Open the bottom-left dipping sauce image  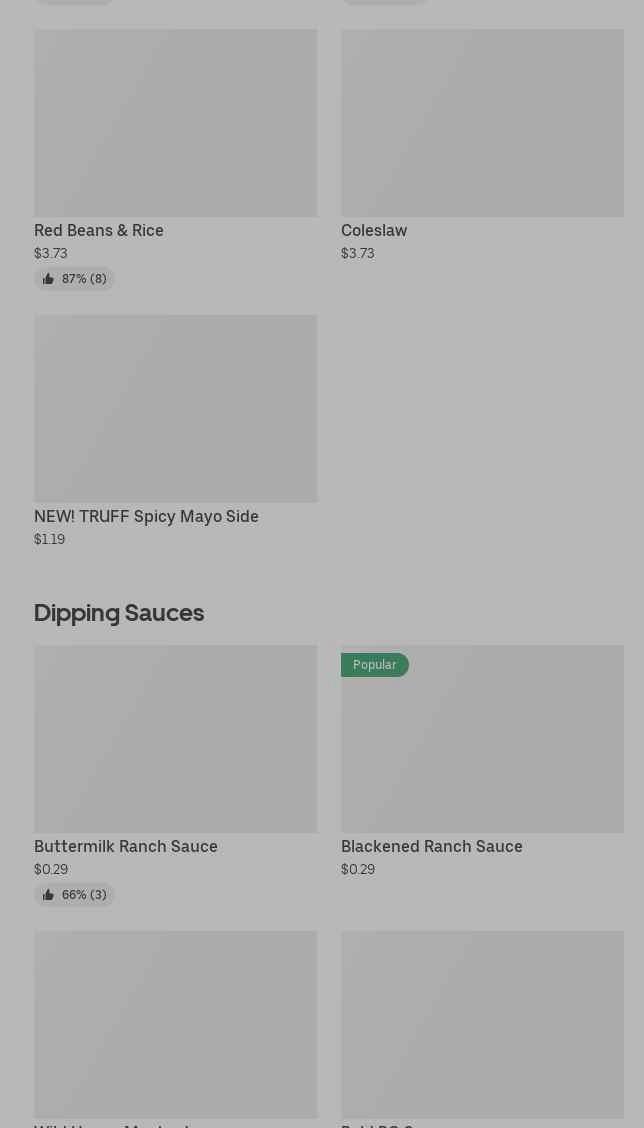point(175,1024)
